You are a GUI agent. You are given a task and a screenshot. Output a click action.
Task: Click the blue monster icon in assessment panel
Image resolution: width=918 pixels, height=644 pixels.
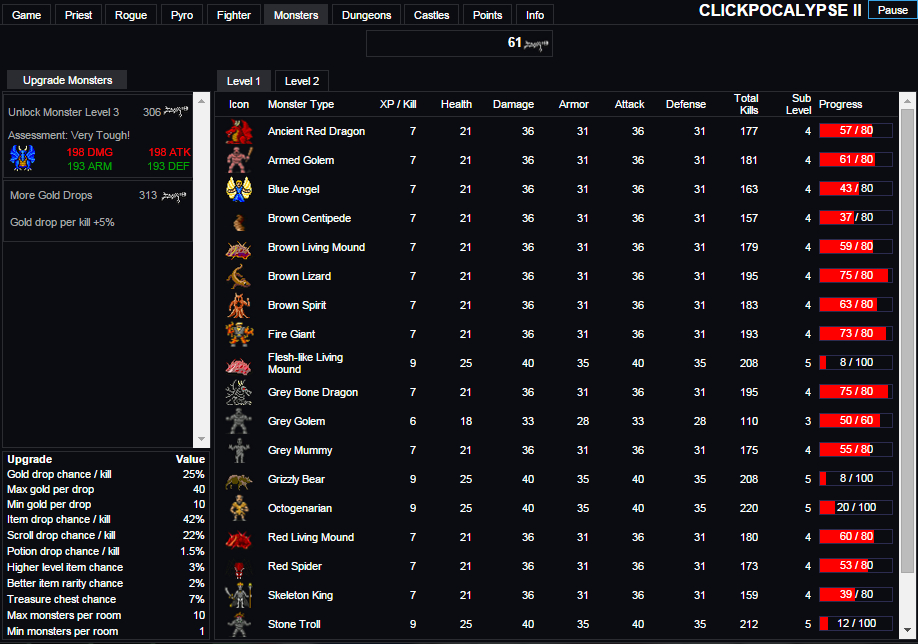(x=22, y=158)
